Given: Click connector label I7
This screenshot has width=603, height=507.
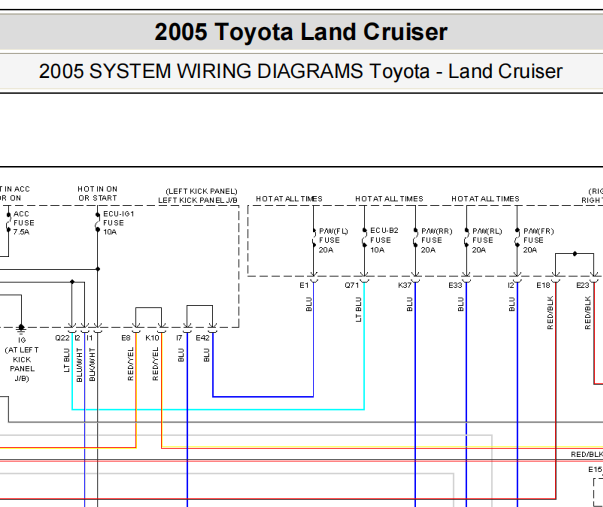Looking at the screenshot, I should point(179,338).
